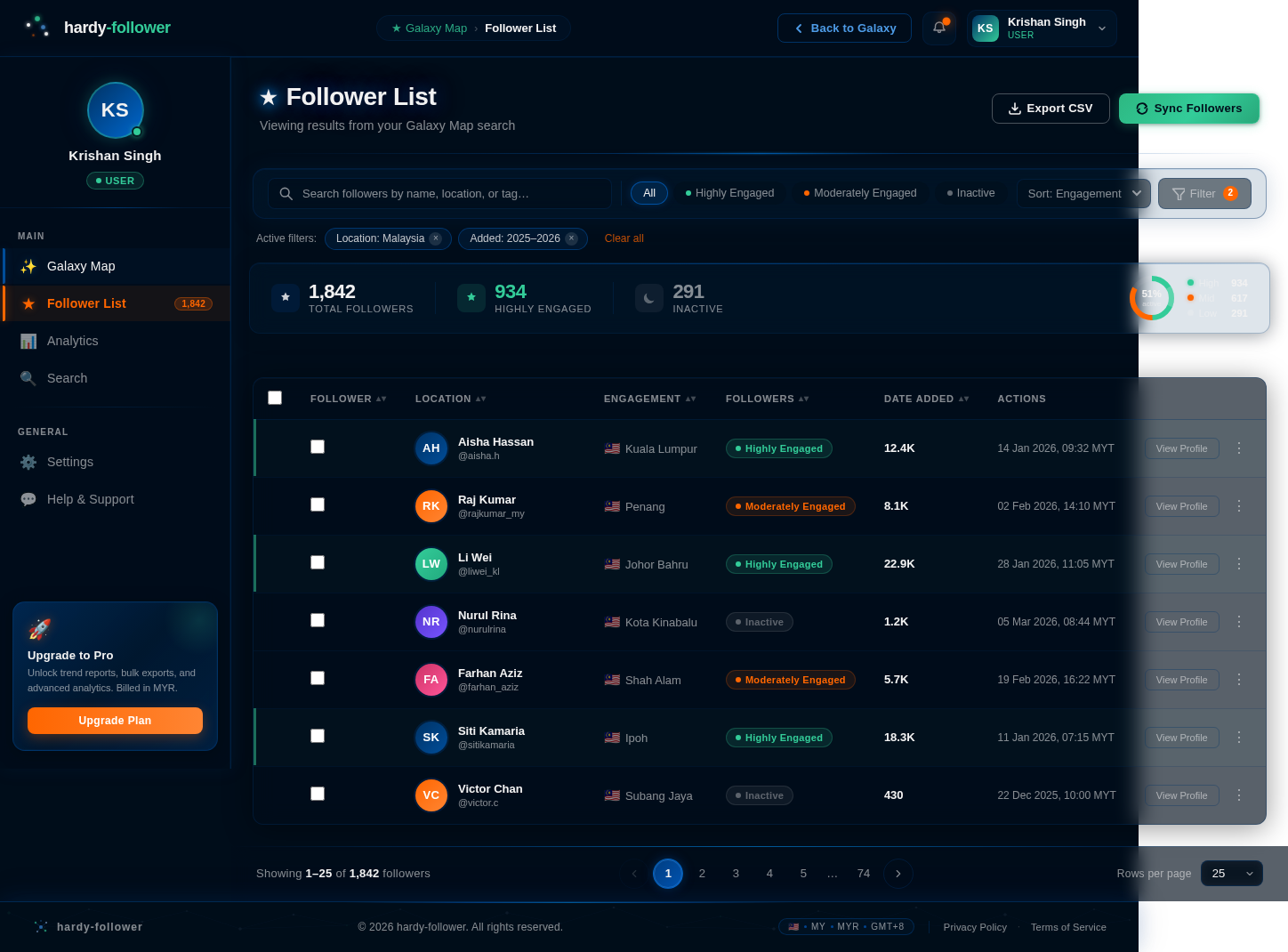Viewport: 1288px width, 952px height.
Task: Check the select-all followers checkbox
Action: coord(275,398)
